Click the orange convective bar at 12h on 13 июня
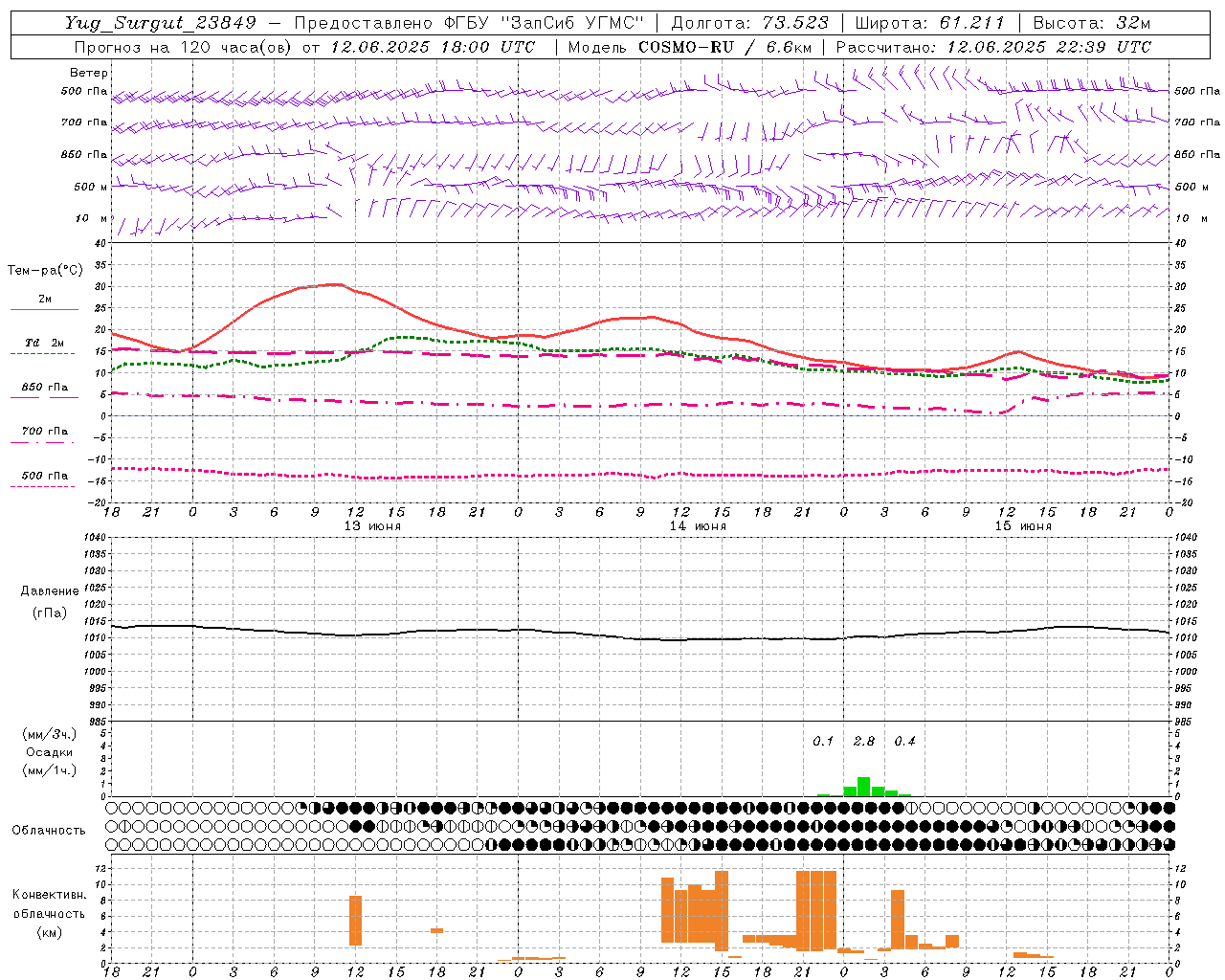 356,921
